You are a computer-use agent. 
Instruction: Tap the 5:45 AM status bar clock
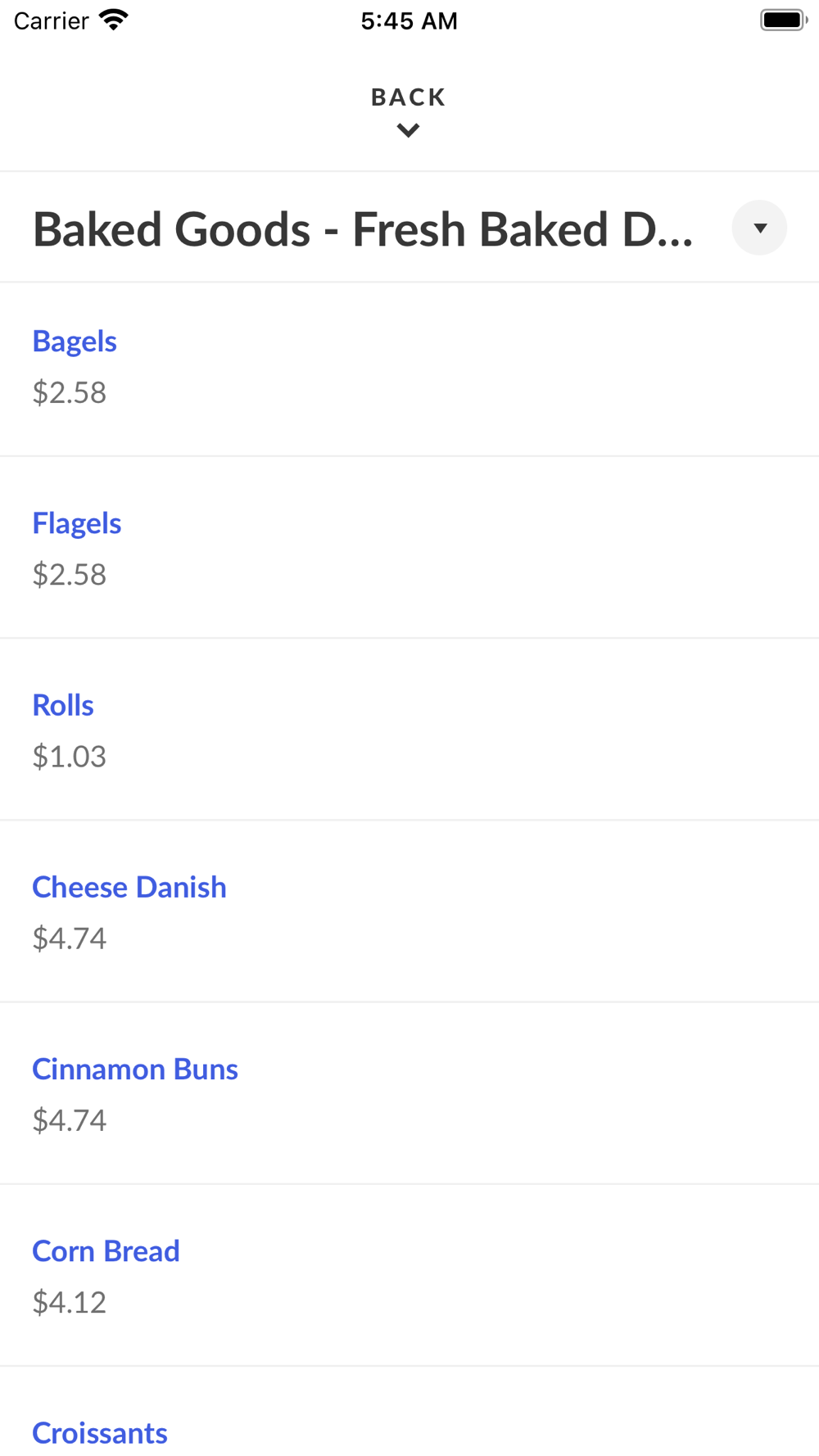tap(409, 20)
